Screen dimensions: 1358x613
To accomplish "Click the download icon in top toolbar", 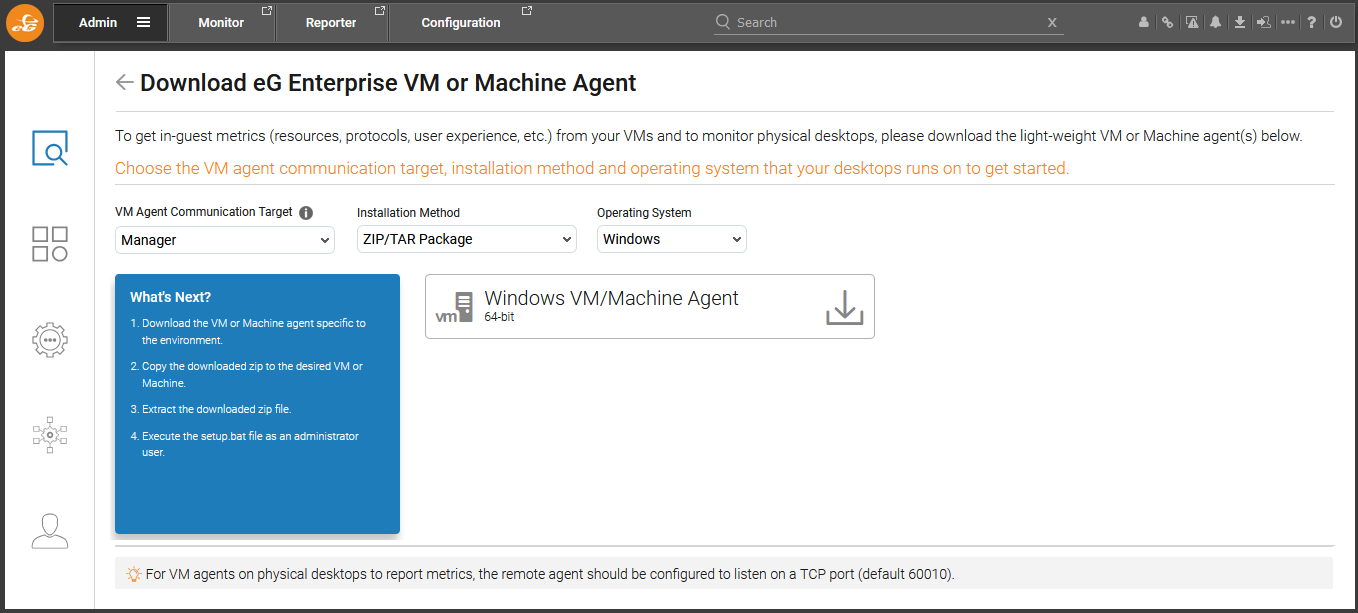I will [x=1240, y=22].
